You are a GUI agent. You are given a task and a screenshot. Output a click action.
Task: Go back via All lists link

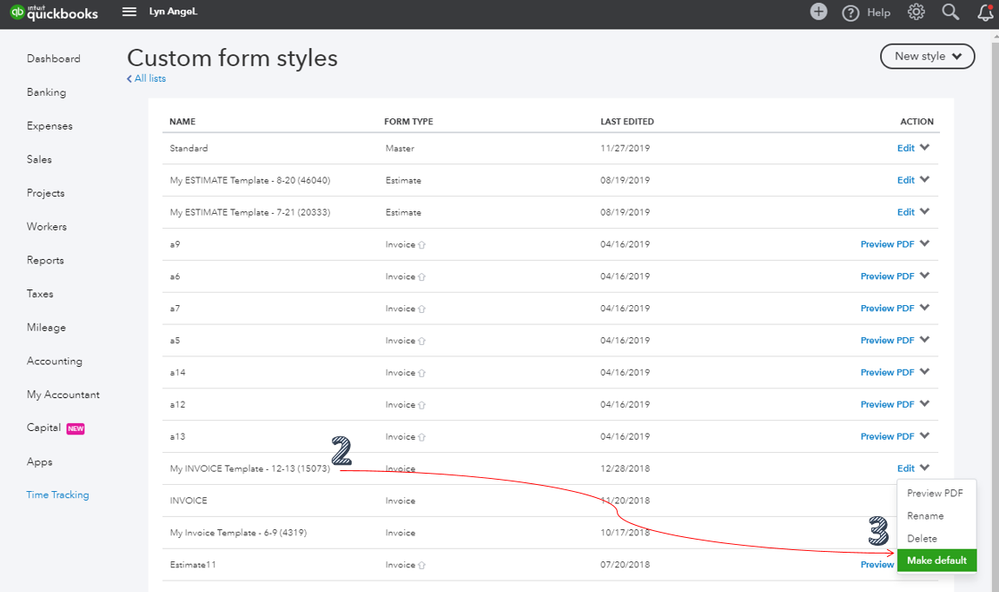pyautogui.click(x=147, y=78)
